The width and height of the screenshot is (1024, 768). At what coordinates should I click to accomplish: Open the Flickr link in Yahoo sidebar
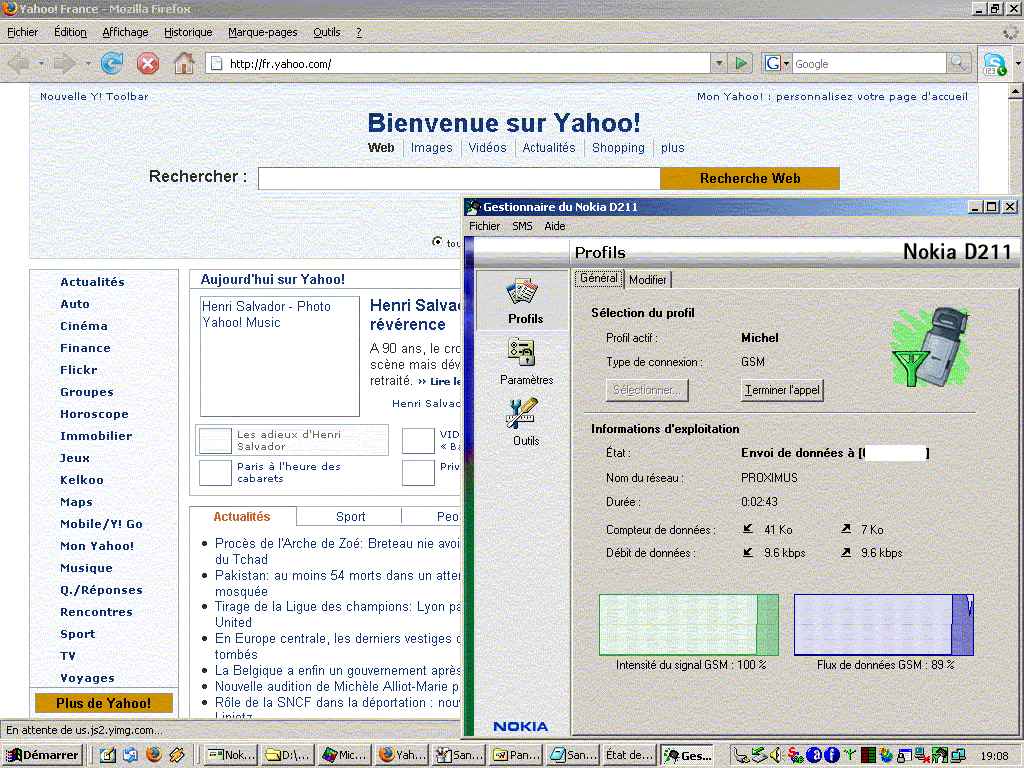pyautogui.click(x=78, y=370)
